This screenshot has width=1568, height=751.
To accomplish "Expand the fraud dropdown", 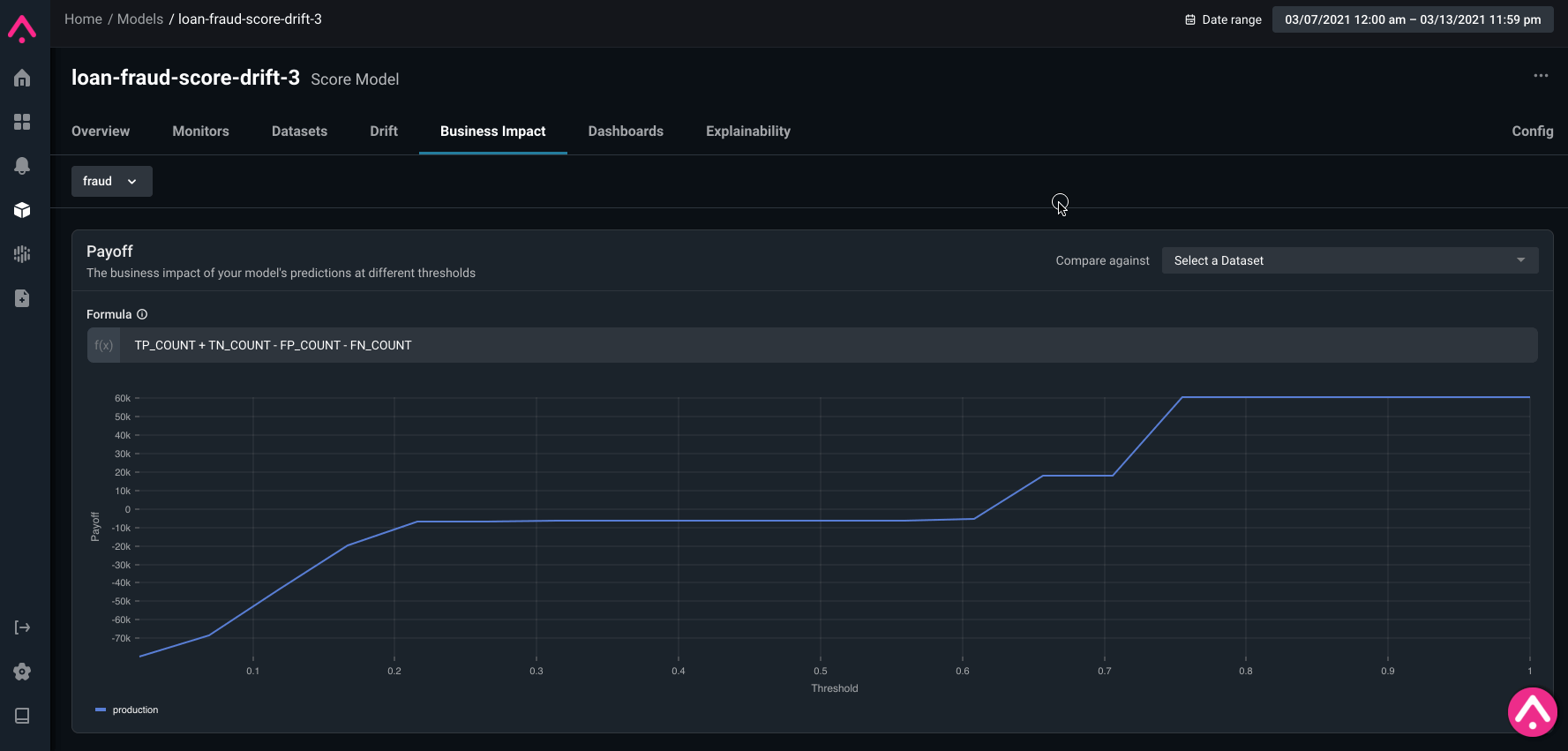I will [x=112, y=181].
